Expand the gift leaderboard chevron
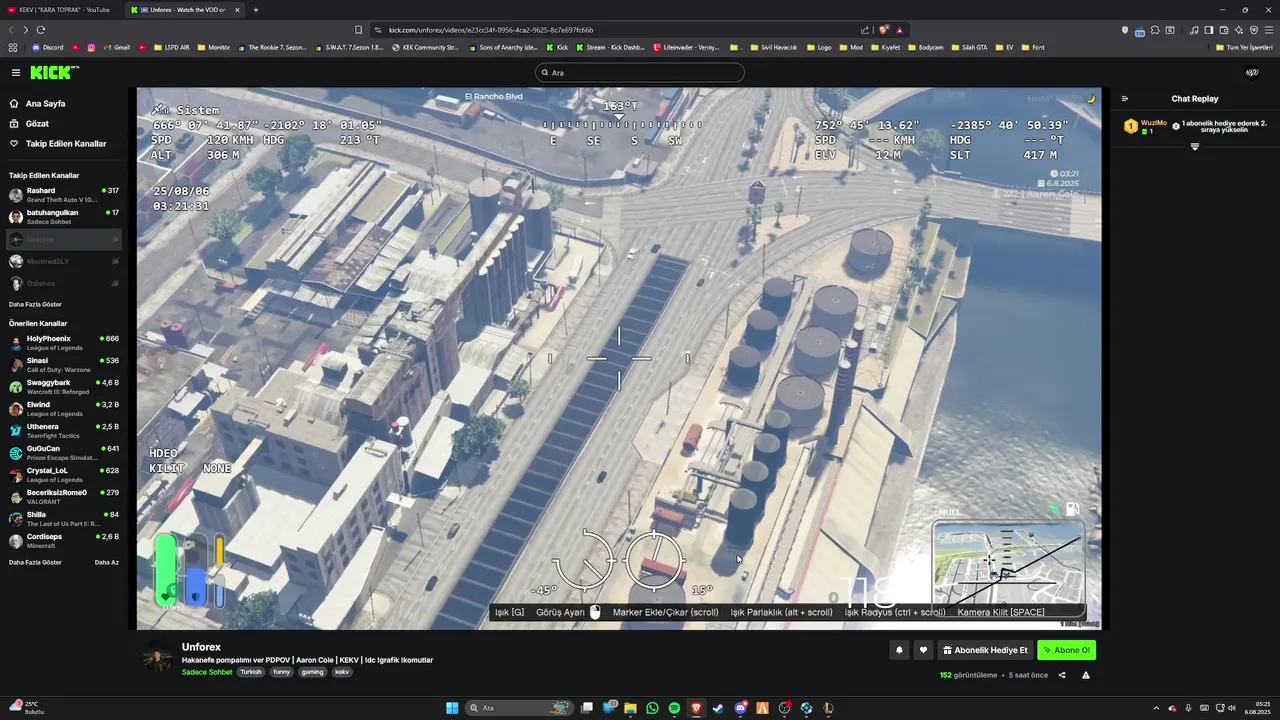The image size is (1280, 720). click(x=1194, y=147)
